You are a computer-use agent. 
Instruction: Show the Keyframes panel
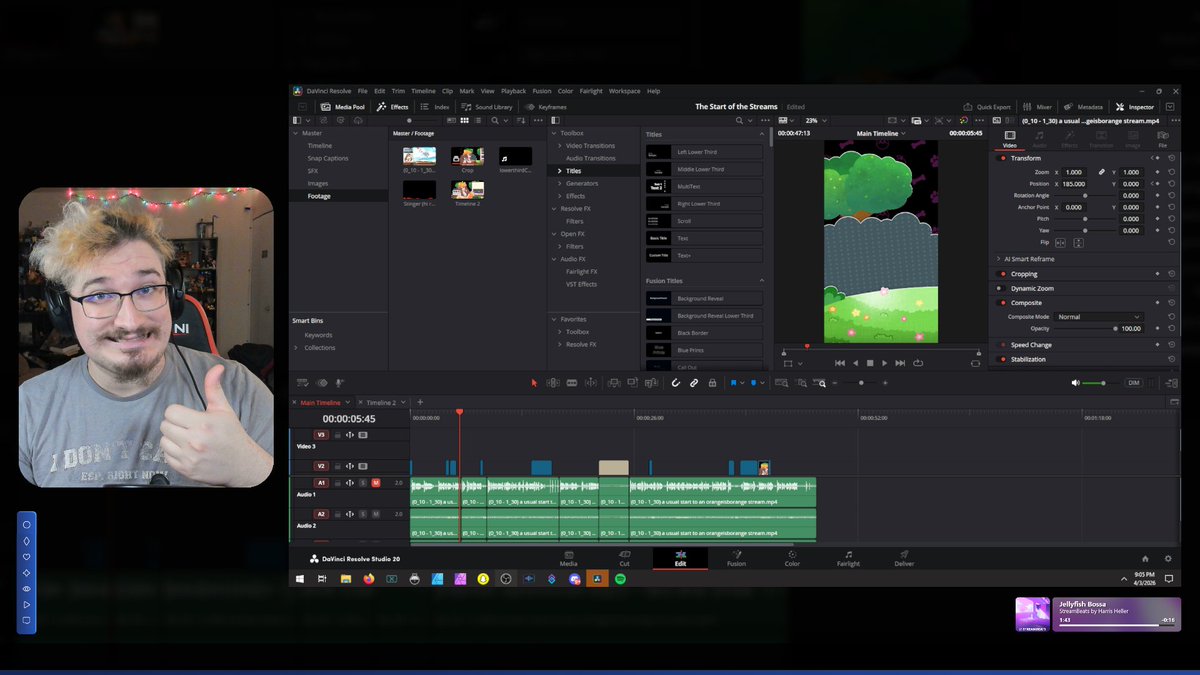pyautogui.click(x=546, y=107)
